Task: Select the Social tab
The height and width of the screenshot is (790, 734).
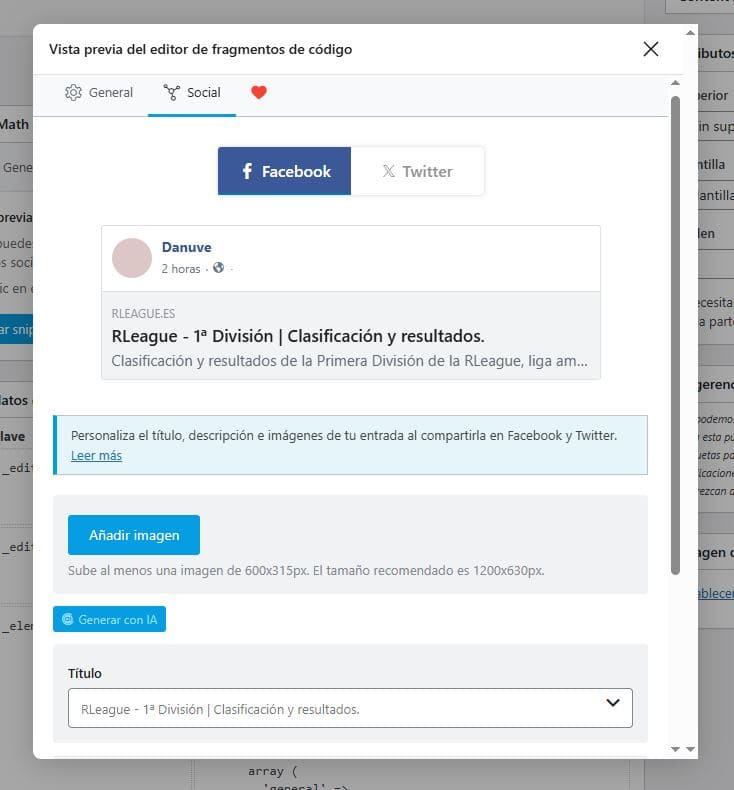Action: (192, 93)
